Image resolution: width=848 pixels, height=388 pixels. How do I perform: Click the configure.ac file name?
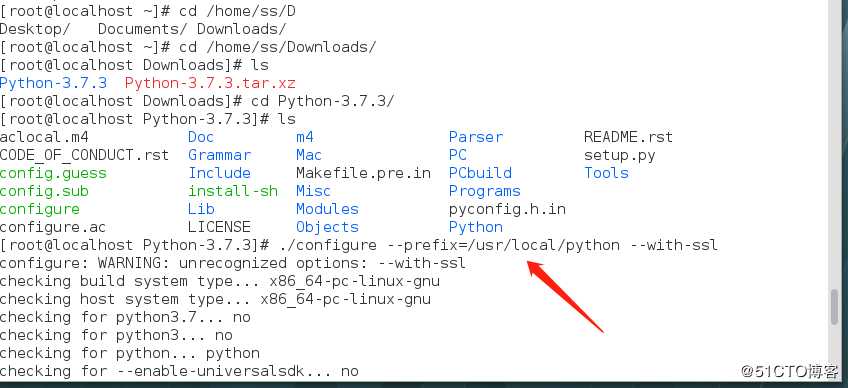53,227
